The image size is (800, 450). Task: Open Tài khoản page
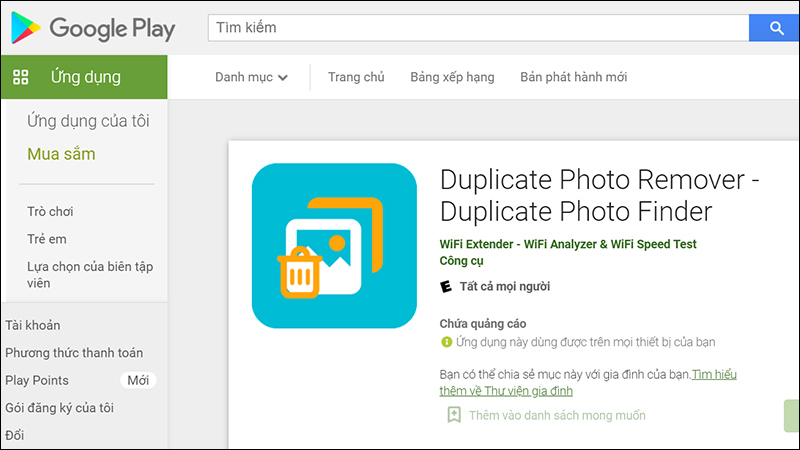tap(33, 325)
